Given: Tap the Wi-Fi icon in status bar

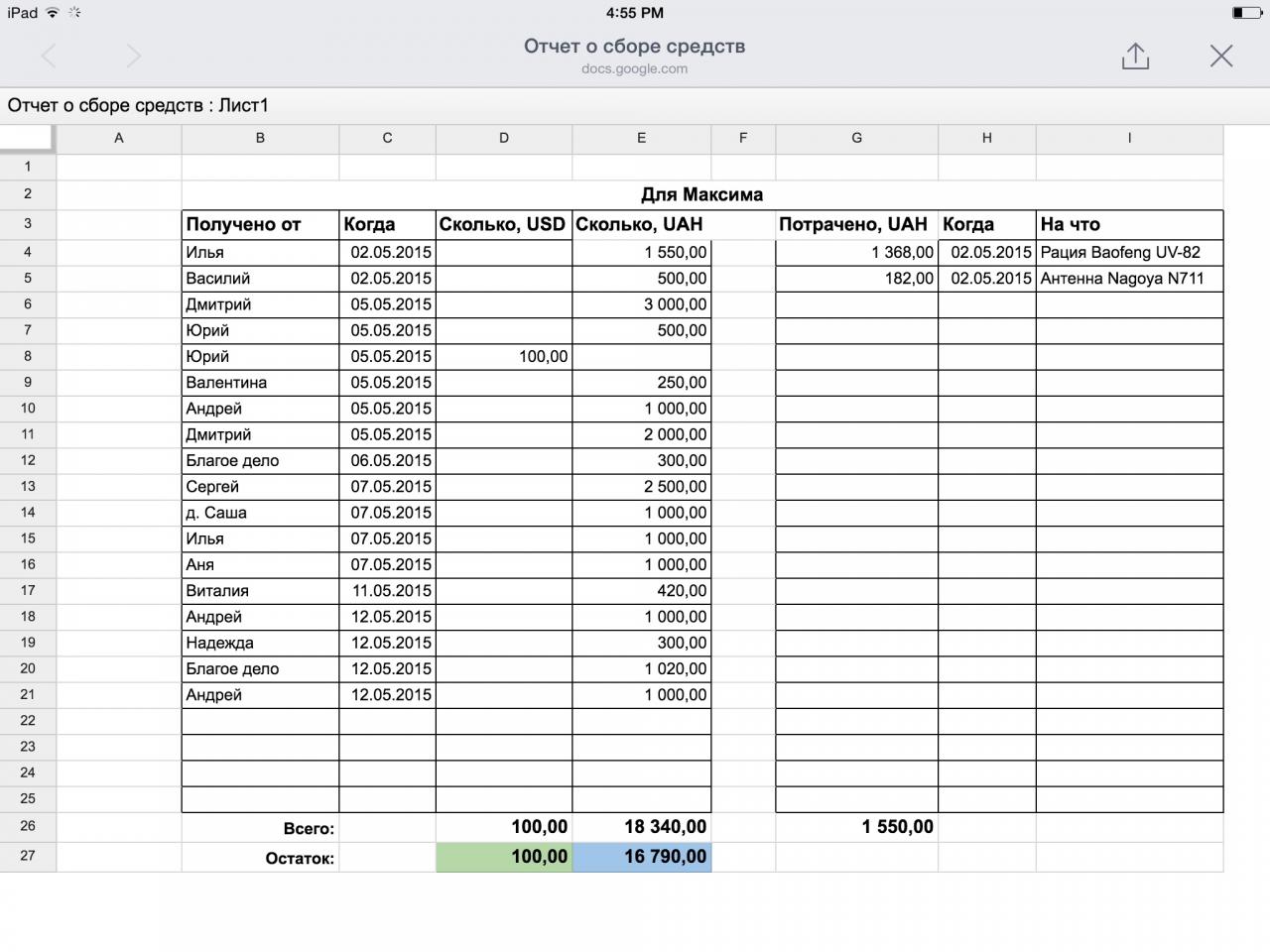Looking at the screenshot, I should pos(52,13).
